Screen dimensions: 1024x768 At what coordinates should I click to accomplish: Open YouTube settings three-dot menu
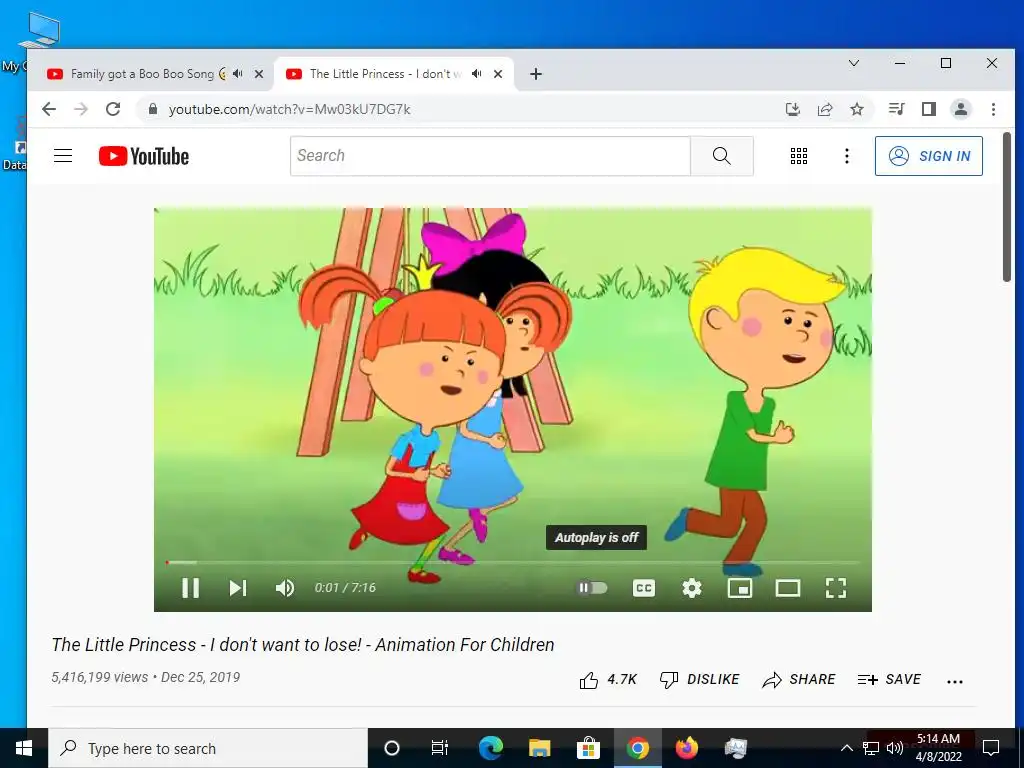coord(846,155)
